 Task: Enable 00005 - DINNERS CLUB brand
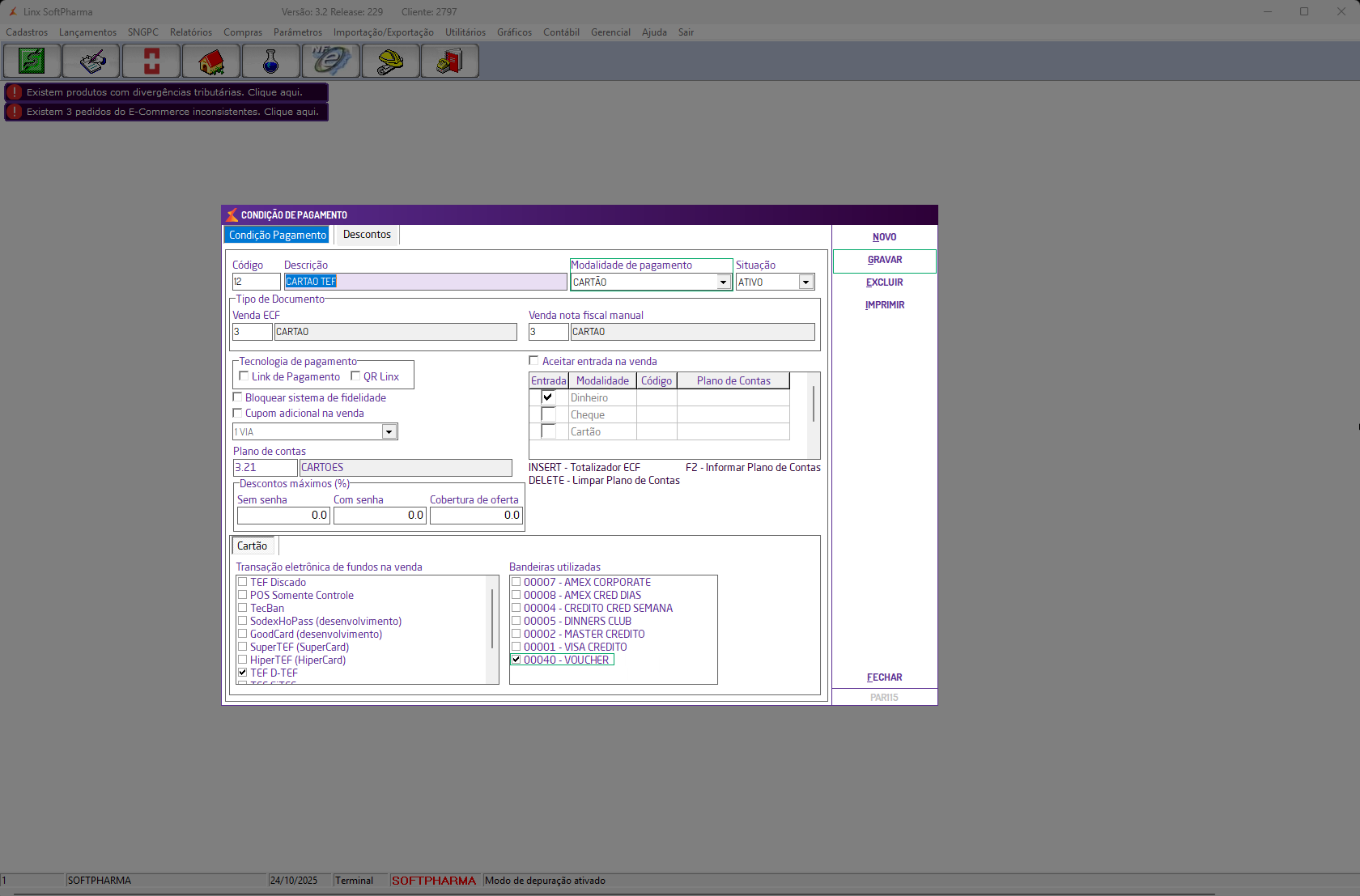click(x=516, y=621)
